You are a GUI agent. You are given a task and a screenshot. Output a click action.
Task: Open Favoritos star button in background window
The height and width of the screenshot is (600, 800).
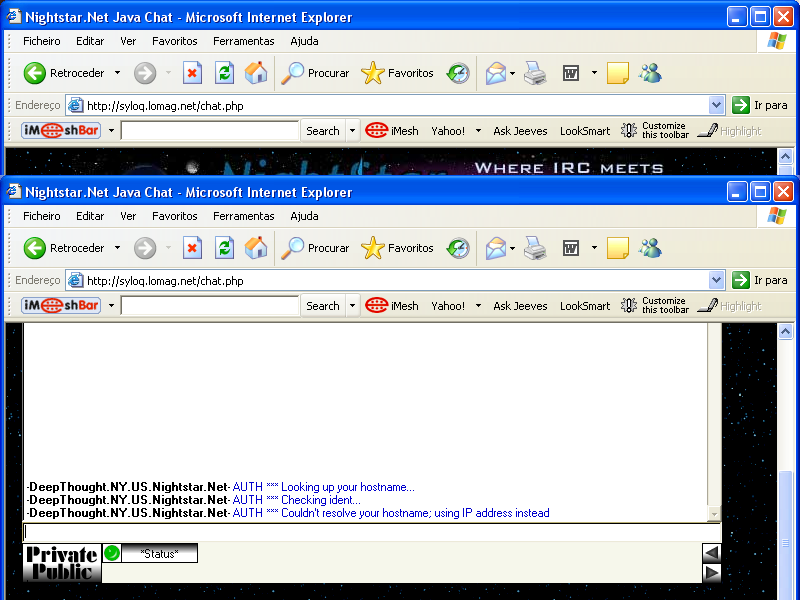(x=397, y=73)
